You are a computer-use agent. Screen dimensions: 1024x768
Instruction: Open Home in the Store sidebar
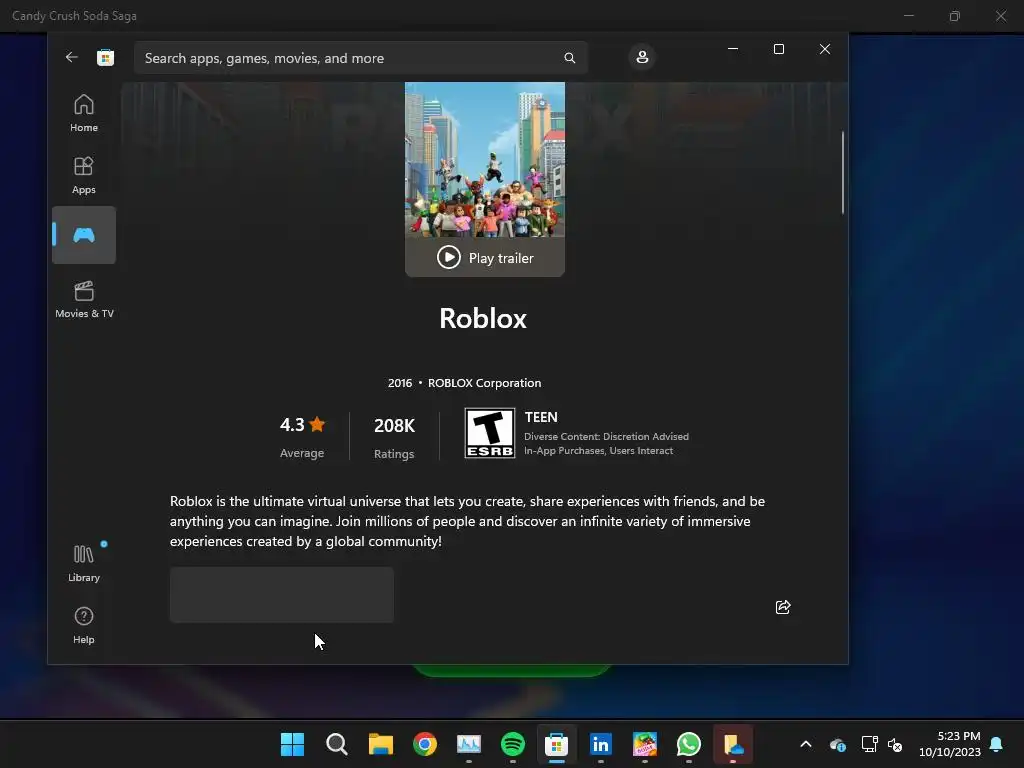pyautogui.click(x=84, y=113)
